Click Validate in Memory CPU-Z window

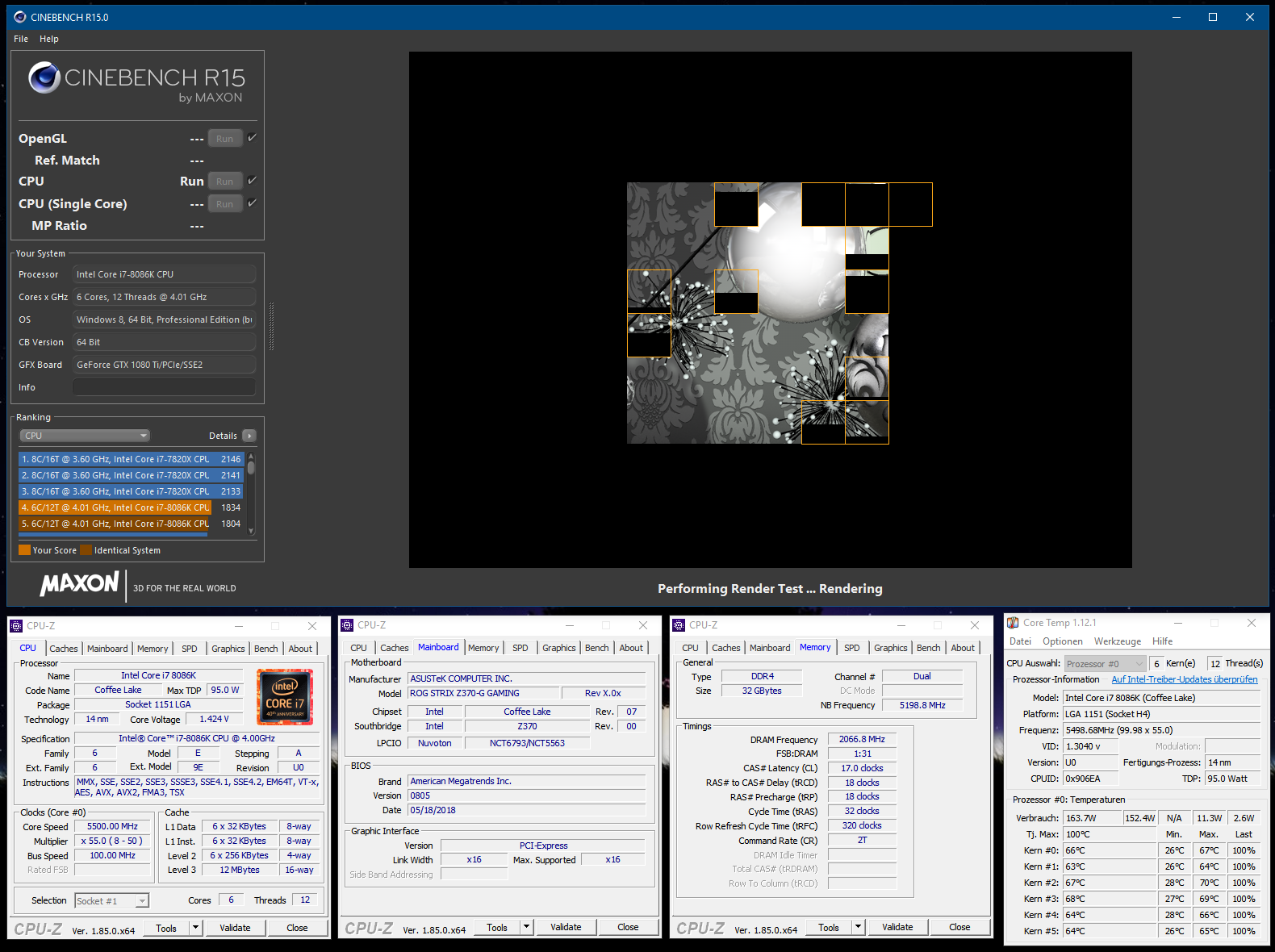pos(897,927)
